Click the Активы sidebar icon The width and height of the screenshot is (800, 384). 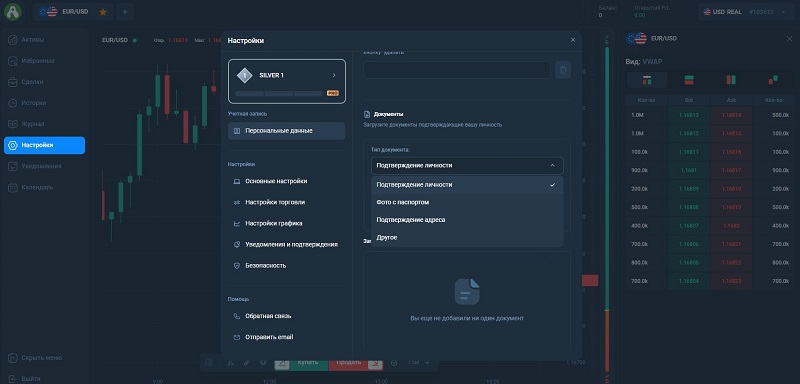pos(13,40)
